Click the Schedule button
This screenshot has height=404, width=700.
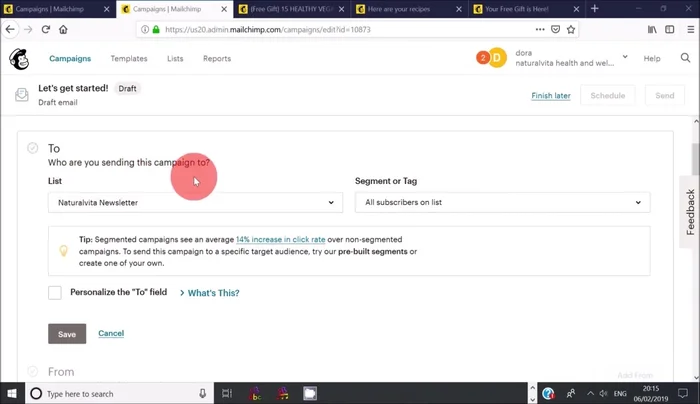click(x=608, y=96)
